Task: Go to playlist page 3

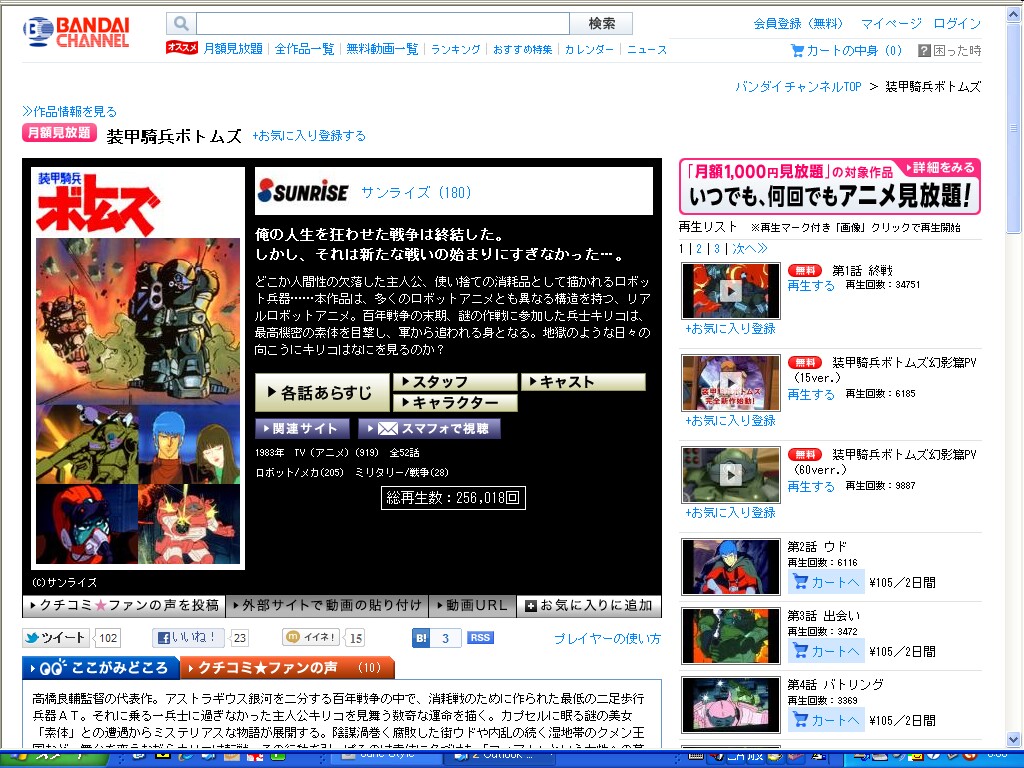Action: click(716, 248)
